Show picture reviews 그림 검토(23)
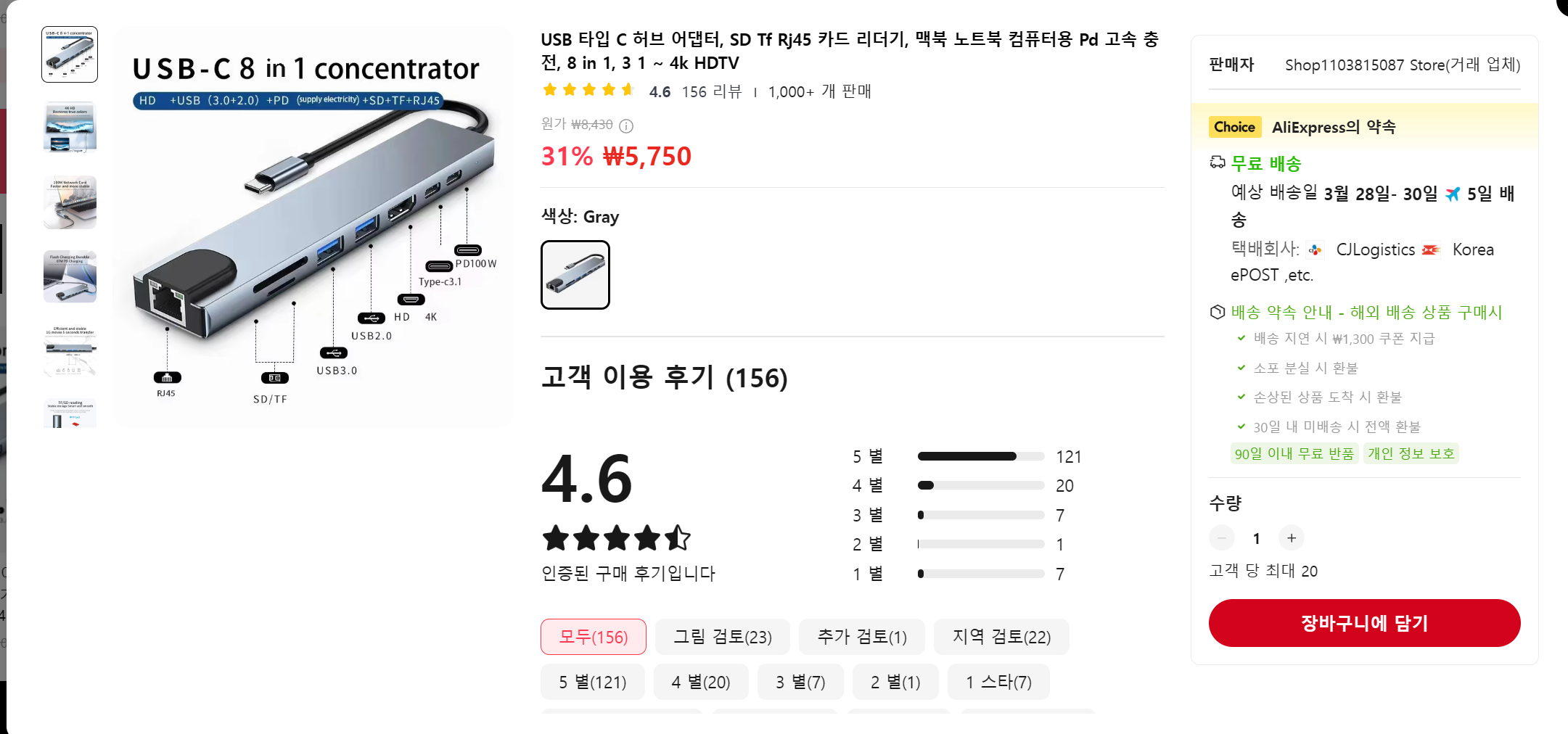The image size is (1568, 734). click(723, 637)
